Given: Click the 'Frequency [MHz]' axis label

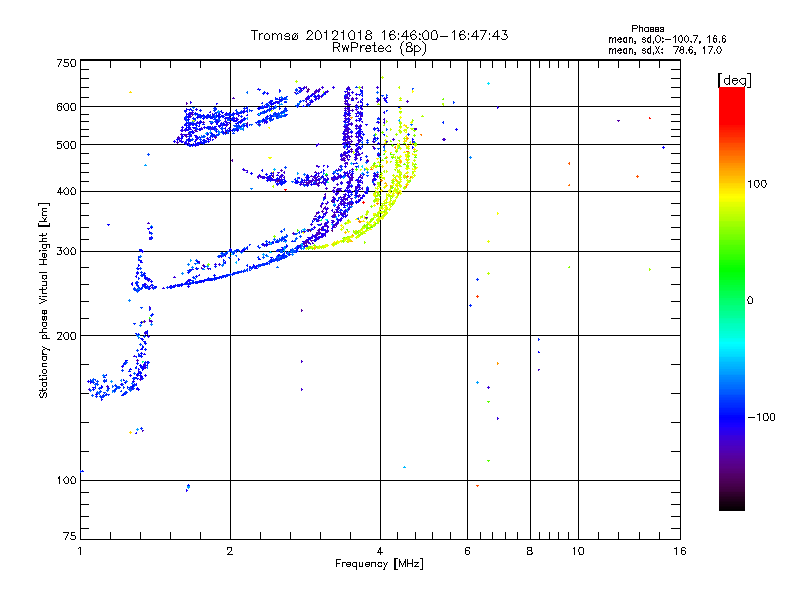Looking at the screenshot, I should click(x=379, y=564).
